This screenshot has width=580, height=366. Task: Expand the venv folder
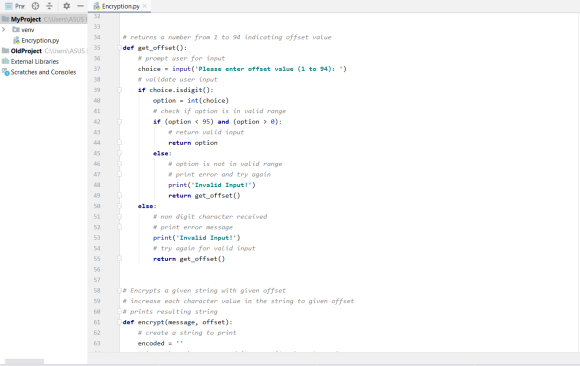pos(4,30)
